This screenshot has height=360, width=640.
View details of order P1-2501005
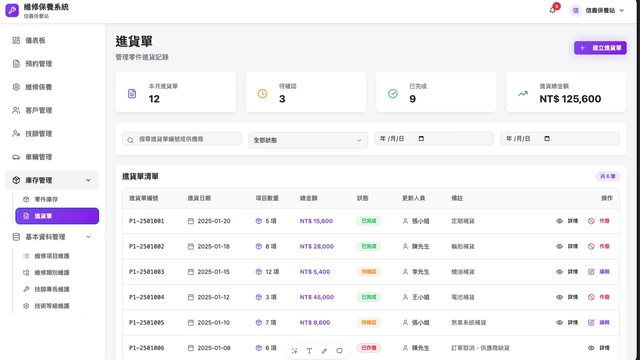pyautogui.click(x=567, y=322)
